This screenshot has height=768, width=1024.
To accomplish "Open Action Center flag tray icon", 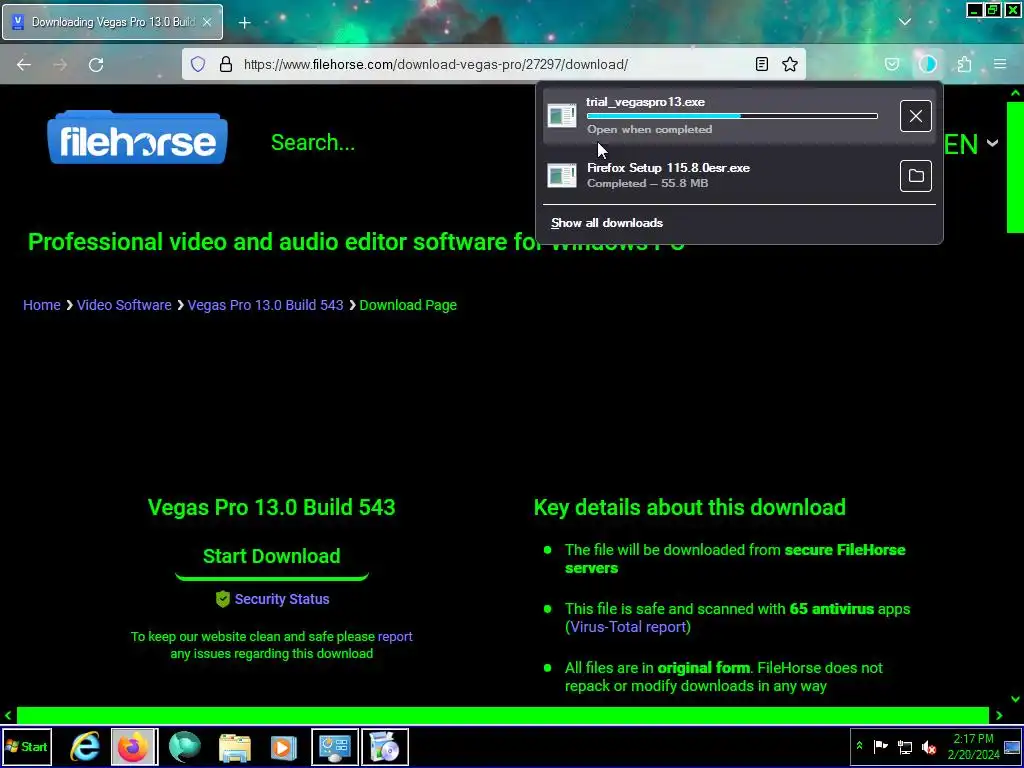I will [x=880, y=746].
